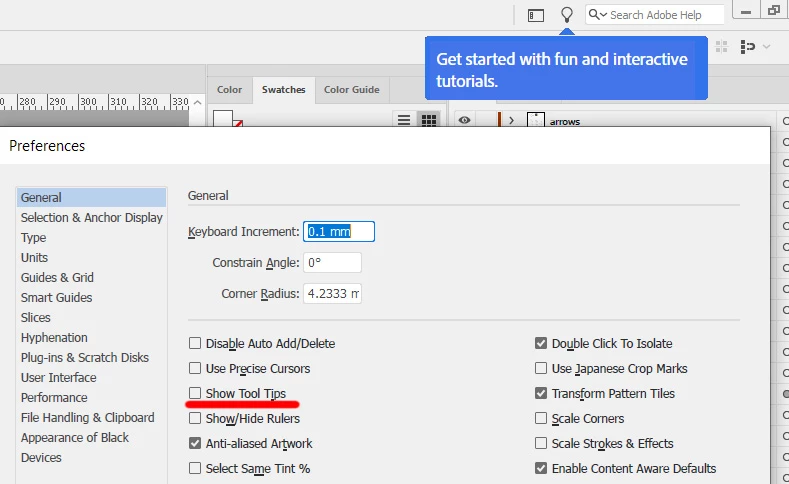
Task: Uncheck Anti-aliased Artwork
Action: (195, 443)
